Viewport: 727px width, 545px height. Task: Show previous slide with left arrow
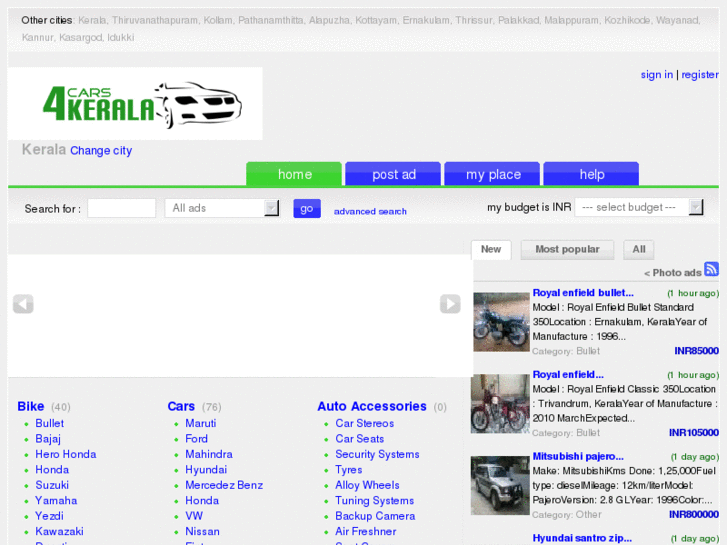tap(23, 304)
